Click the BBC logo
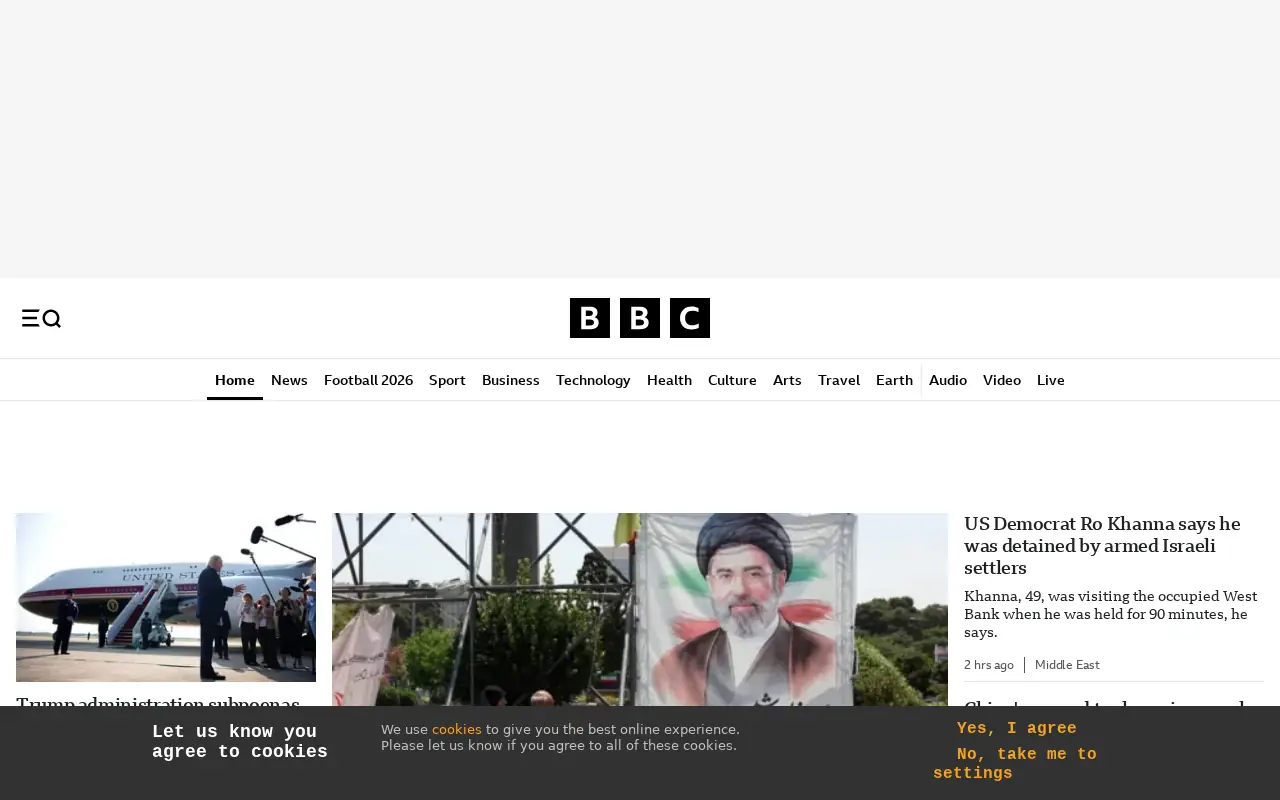Screen dimensions: 1280x800 coord(640,318)
